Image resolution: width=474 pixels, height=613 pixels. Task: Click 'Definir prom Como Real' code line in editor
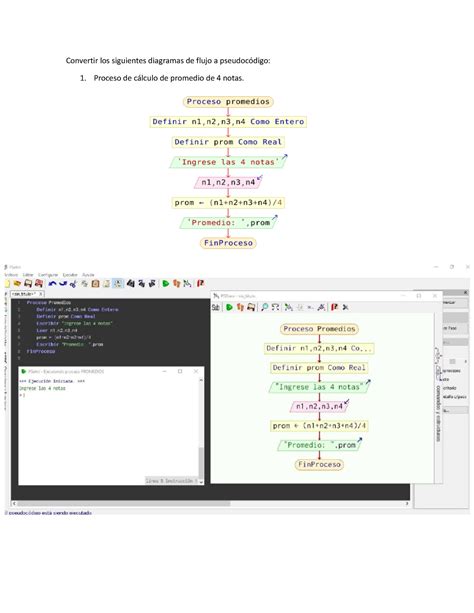coord(66,317)
